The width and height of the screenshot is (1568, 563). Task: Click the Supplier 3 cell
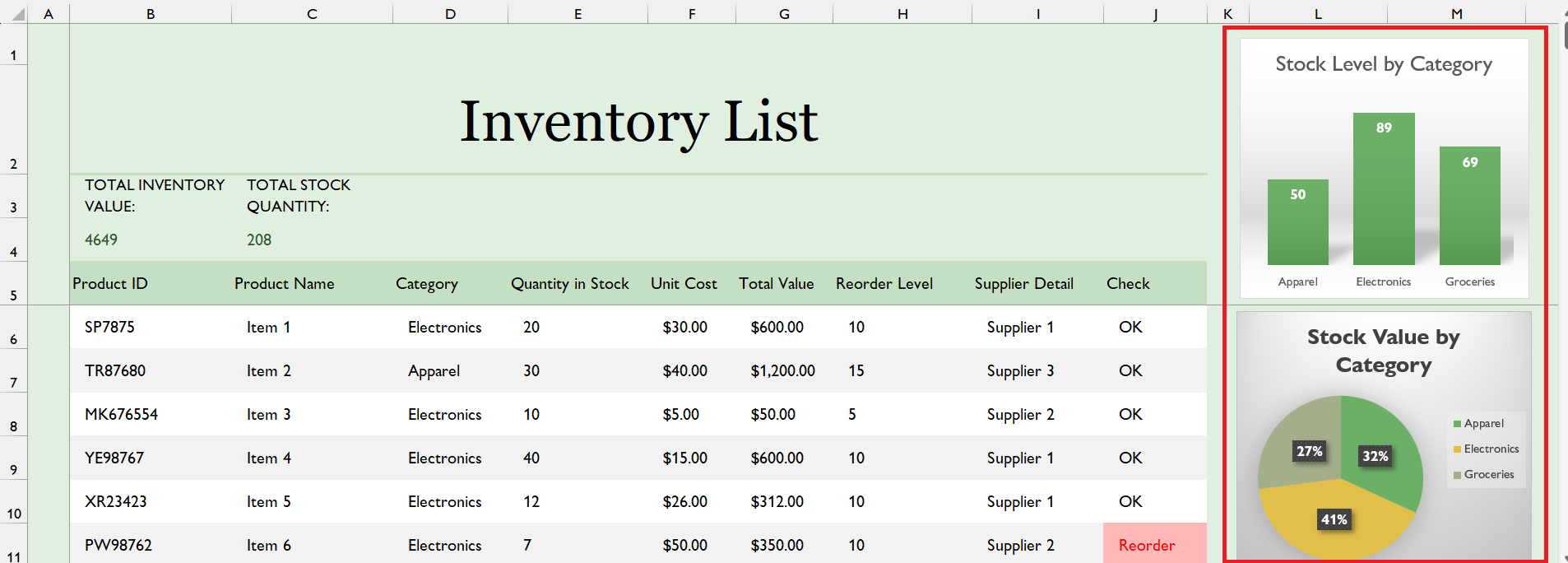(x=1038, y=370)
